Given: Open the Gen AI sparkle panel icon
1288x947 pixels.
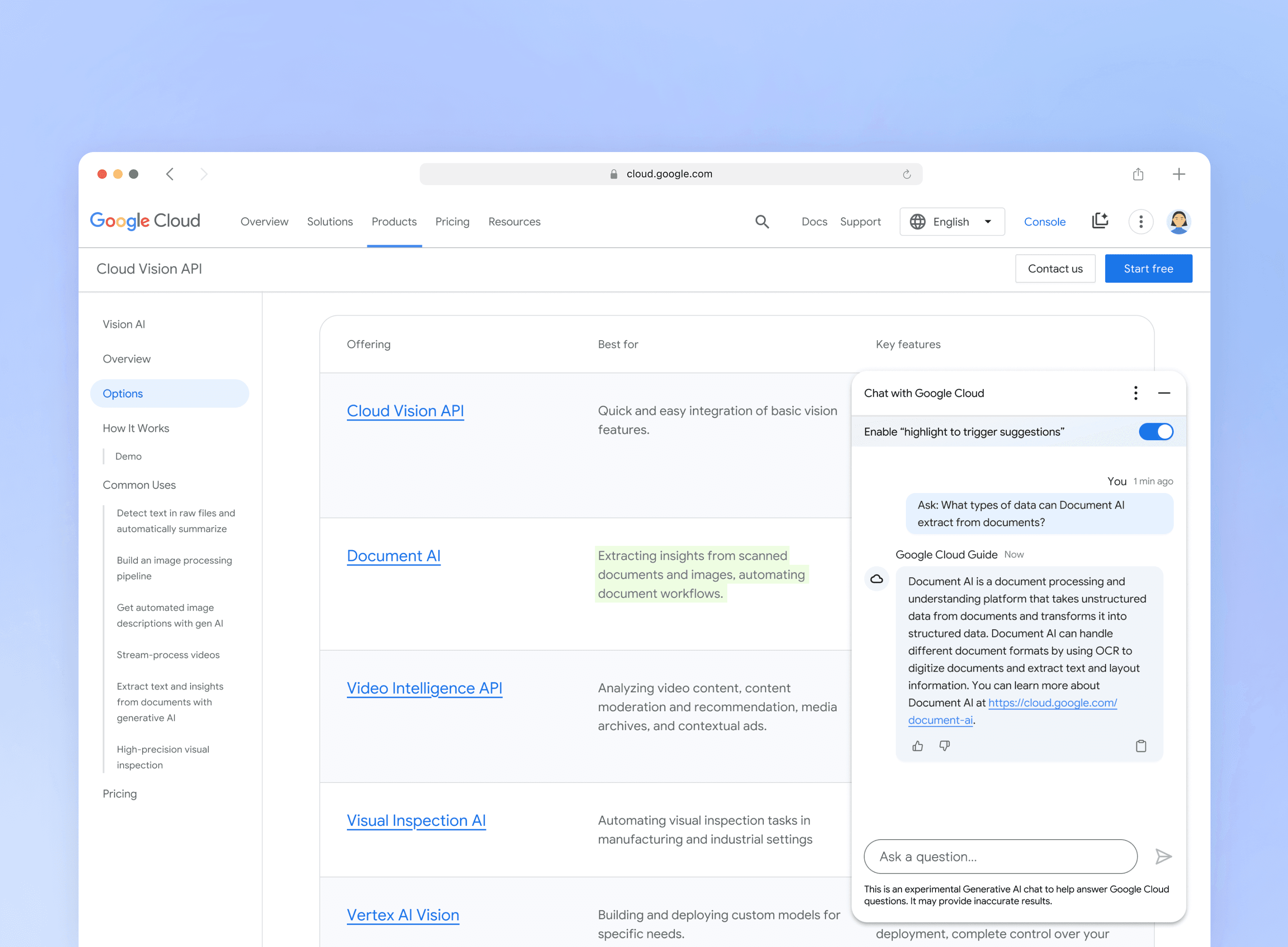Looking at the screenshot, I should [x=1100, y=221].
